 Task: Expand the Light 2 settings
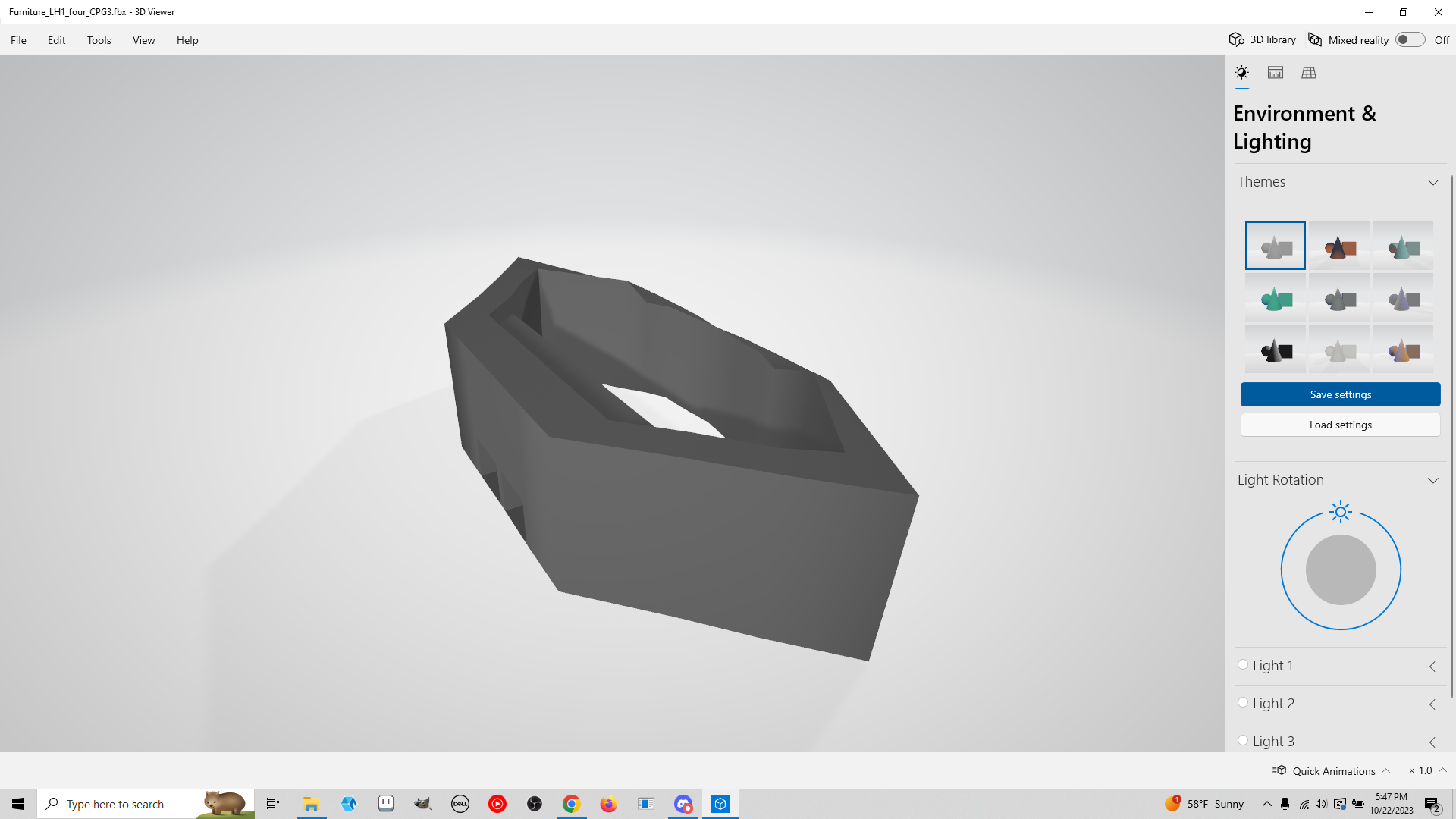point(1432,704)
